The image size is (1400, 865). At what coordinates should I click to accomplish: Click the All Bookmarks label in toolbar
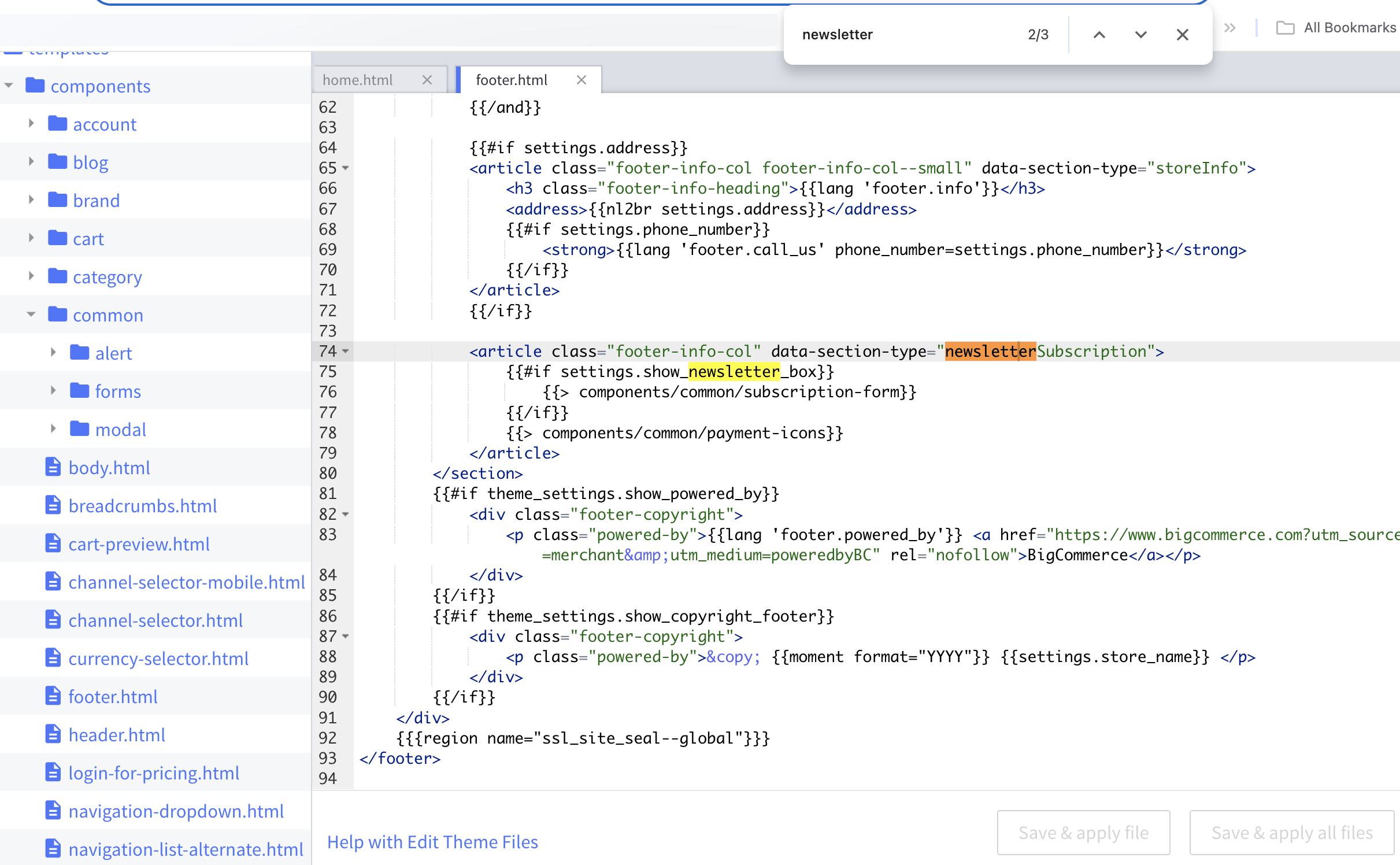click(1349, 33)
